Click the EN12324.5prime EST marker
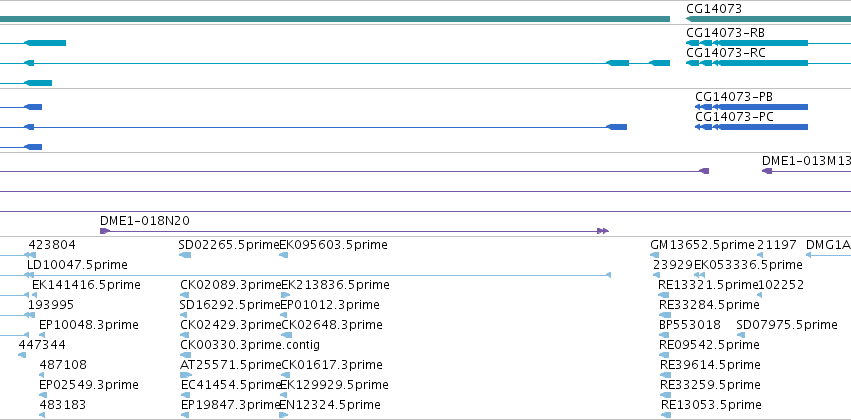Image resolution: width=851 pixels, height=420 pixels. 283,415
